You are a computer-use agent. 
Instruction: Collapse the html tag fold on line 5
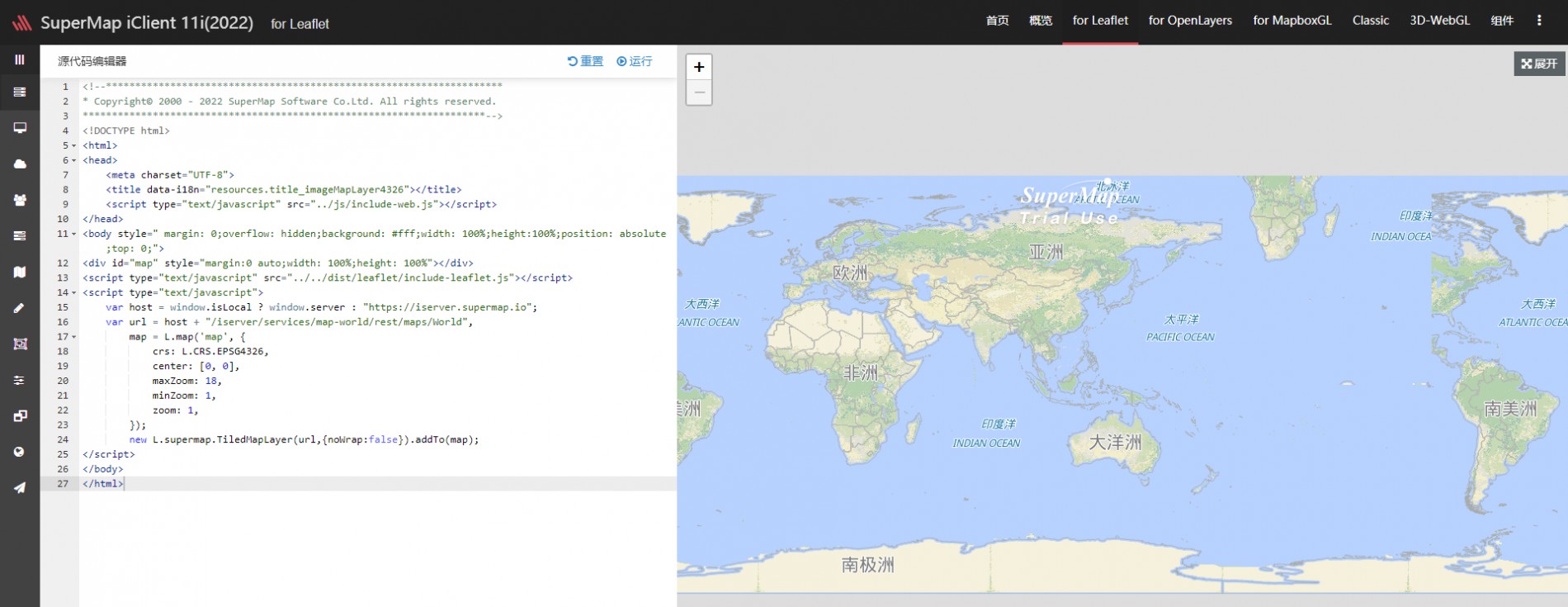pyautogui.click(x=73, y=145)
